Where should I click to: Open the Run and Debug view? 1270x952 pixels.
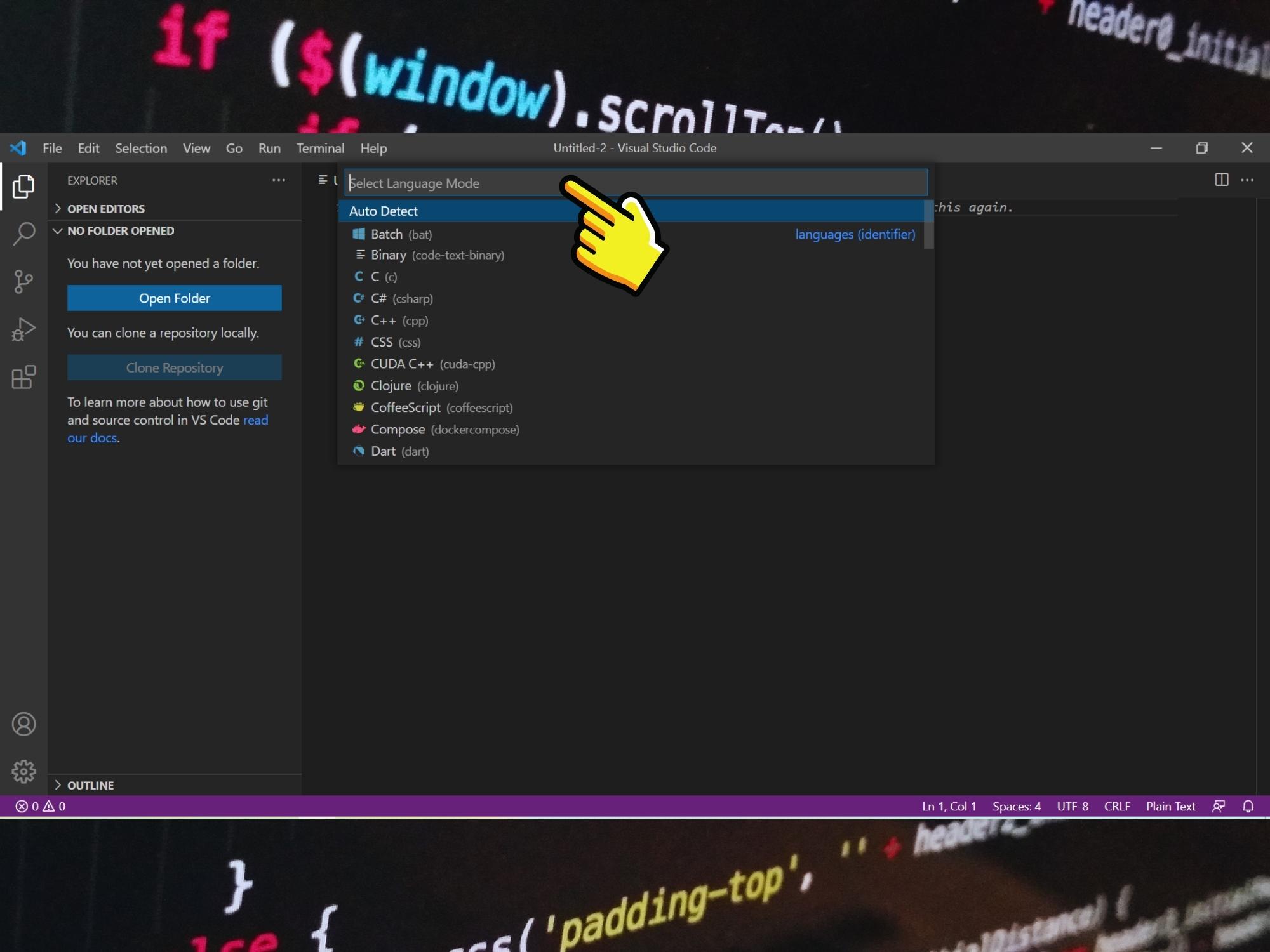click(23, 329)
